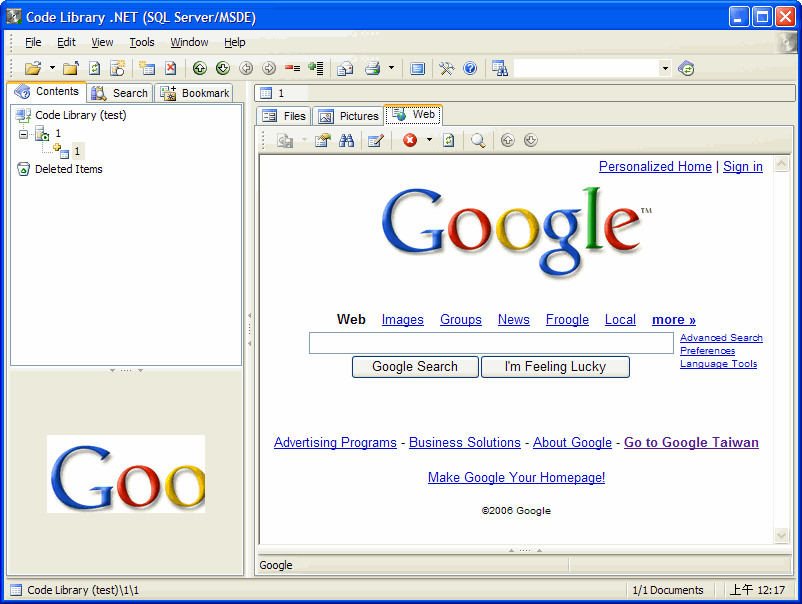Open the Window menu

(x=189, y=42)
